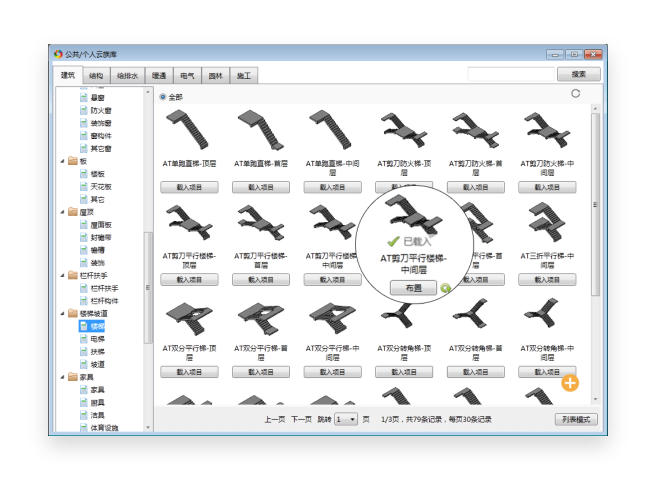Select the AT单跑直梯-中间层 stair thumbnail
656x500 pixels.
pos(332,130)
